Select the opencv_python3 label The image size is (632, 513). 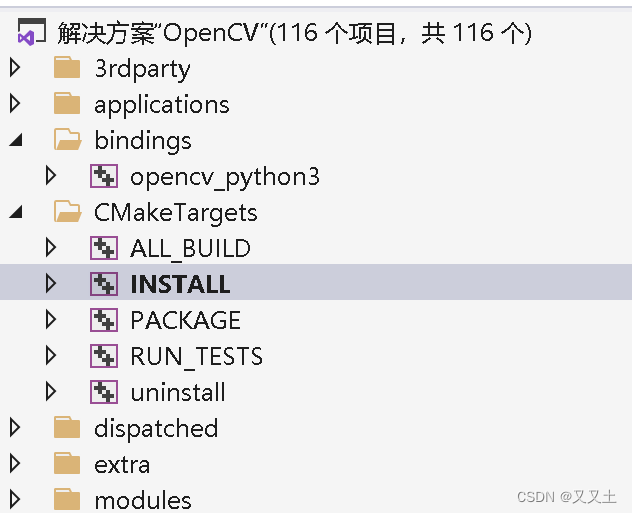[x=225, y=177]
